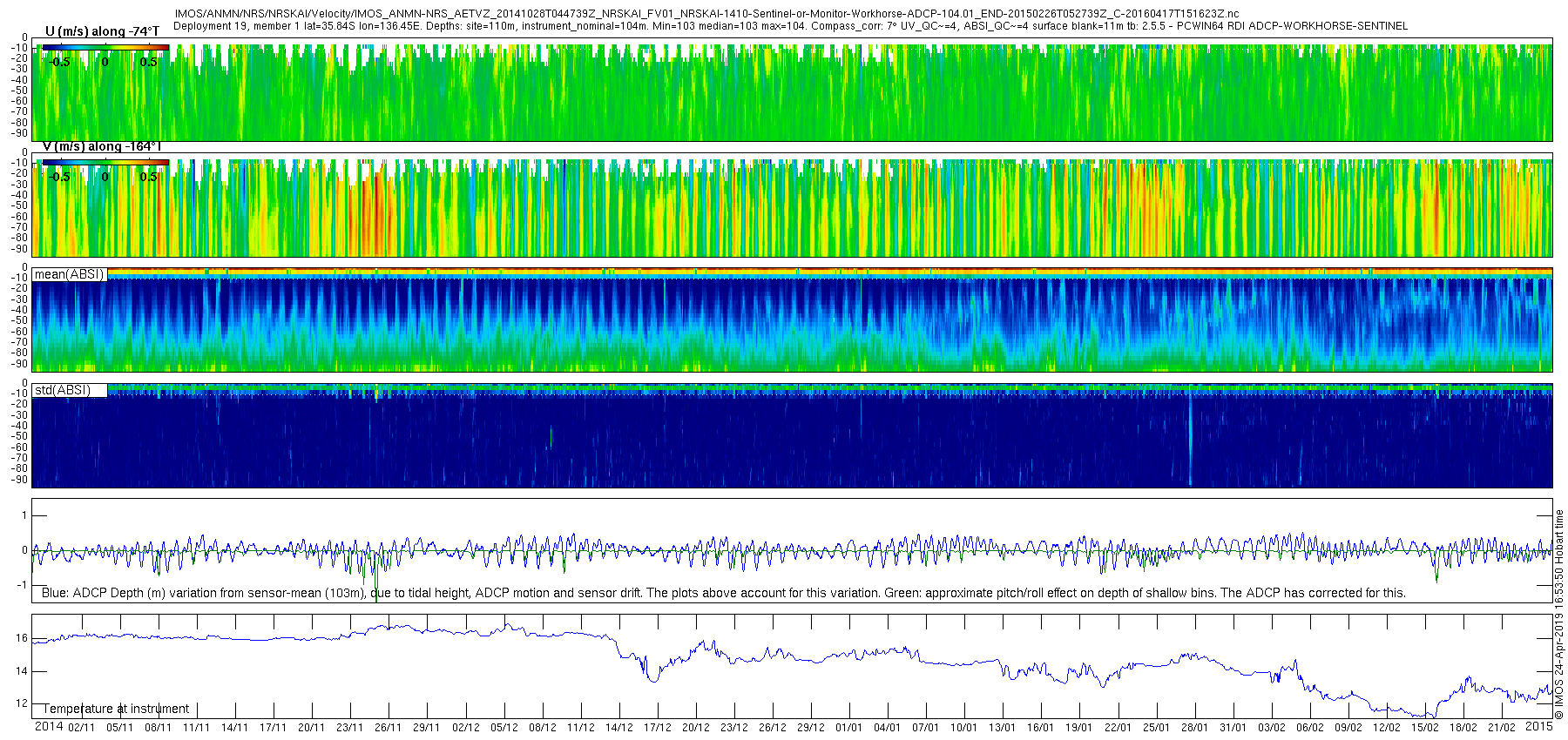The image size is (1568, 740).
Task: Click the '14/12' date tick
Action: point(618,728)
